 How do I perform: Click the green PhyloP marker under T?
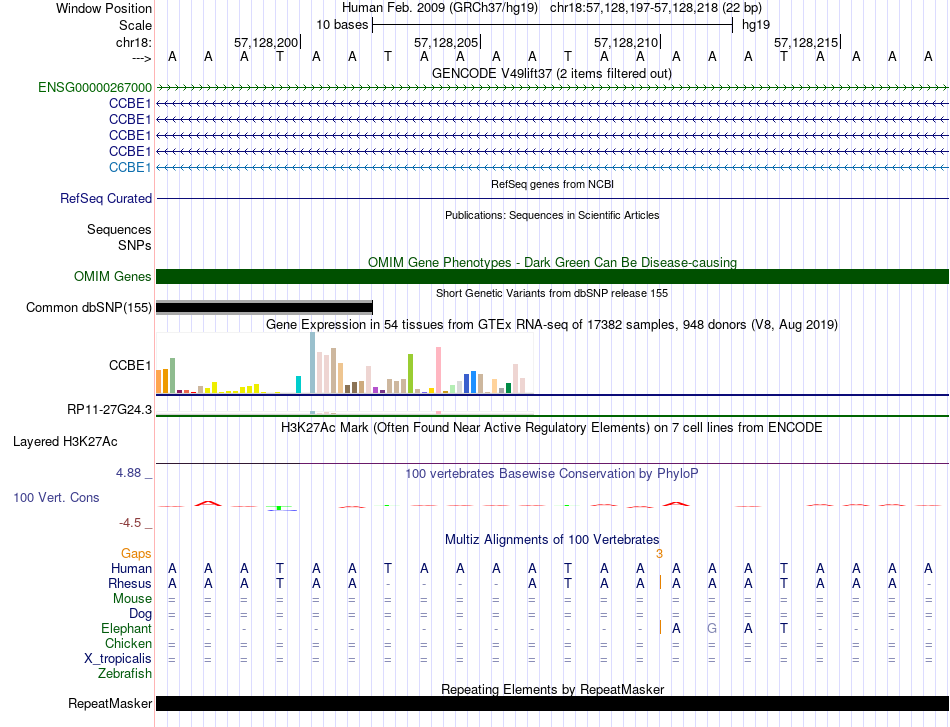(279, 508)
